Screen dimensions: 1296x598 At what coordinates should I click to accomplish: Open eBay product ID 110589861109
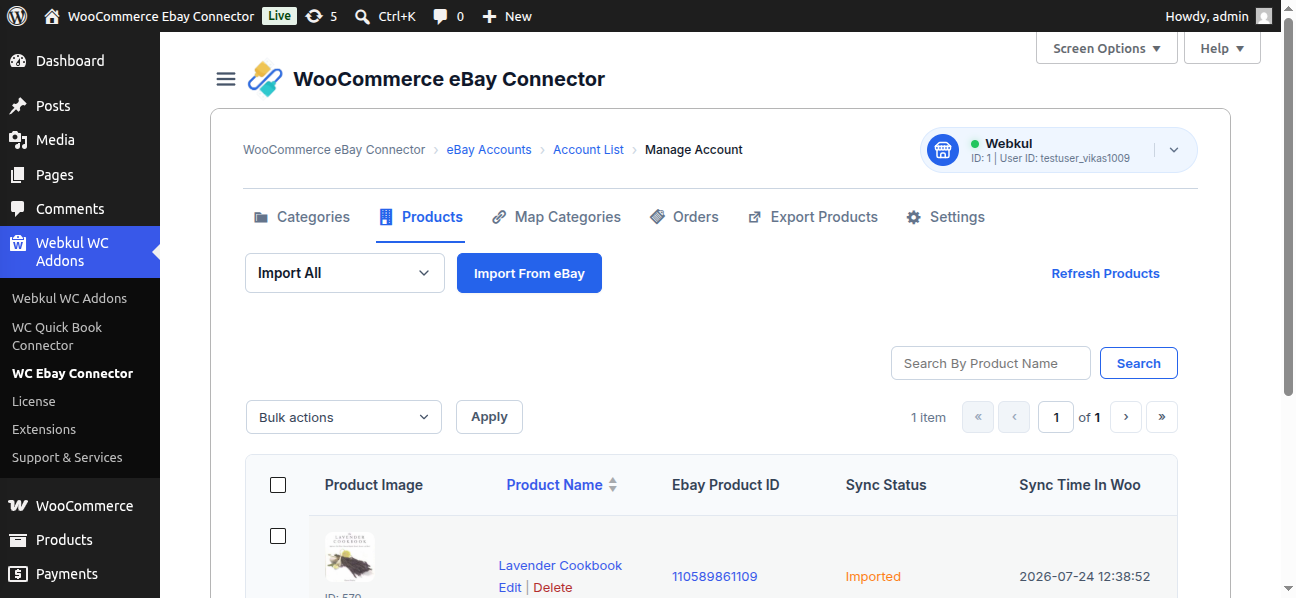point(715,577)
